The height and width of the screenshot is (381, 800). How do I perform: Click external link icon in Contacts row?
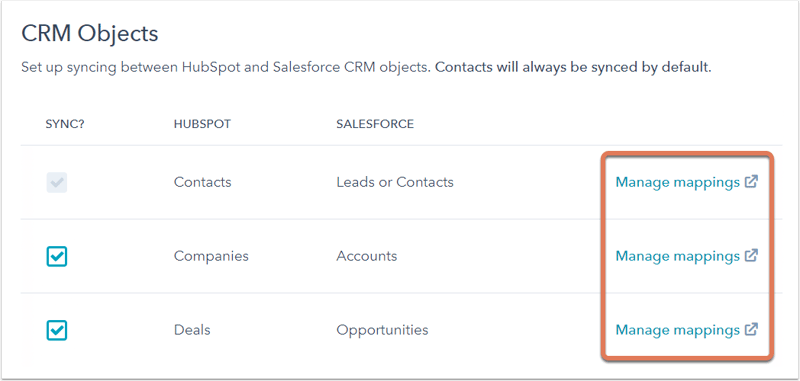pyautogui.click(x=751, y=182)
